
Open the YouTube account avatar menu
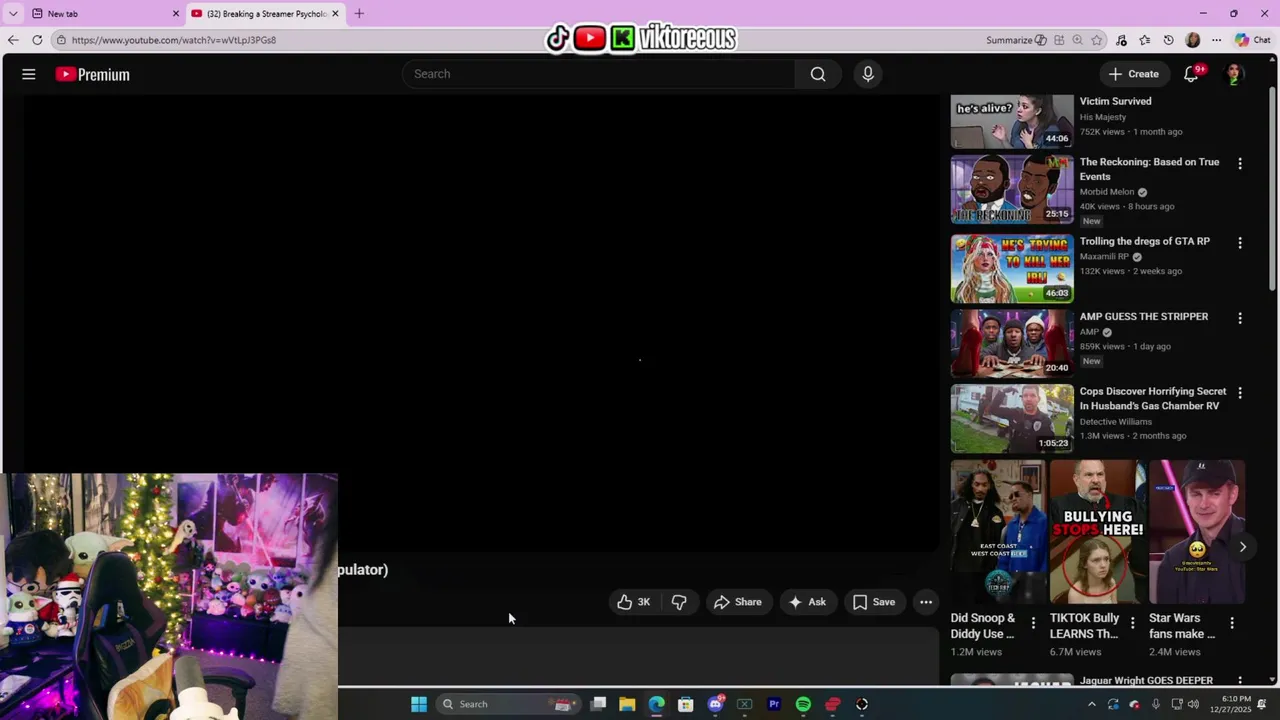click(1234, 74)
